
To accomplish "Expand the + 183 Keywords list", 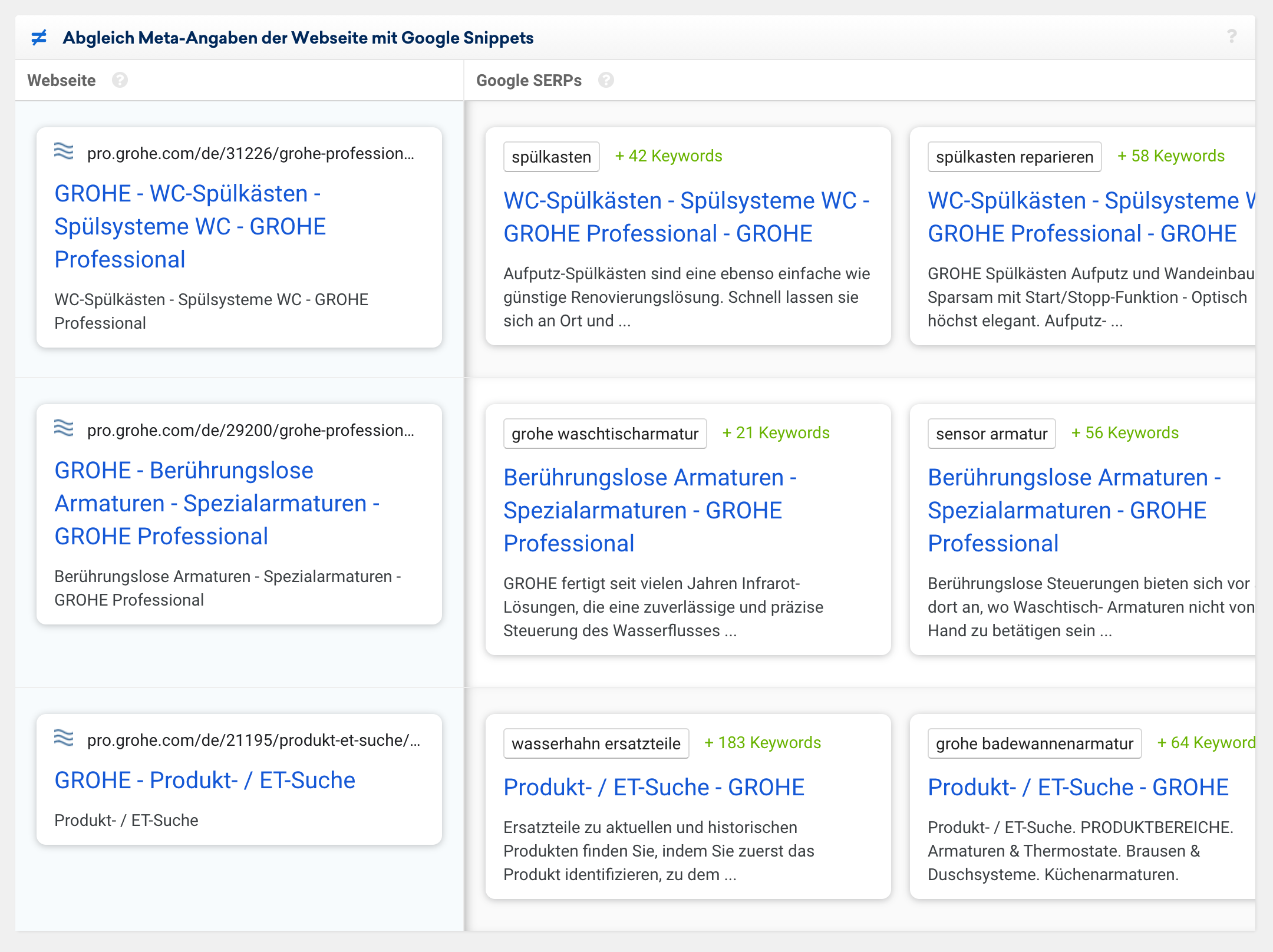I will click(x=763, y=743).
